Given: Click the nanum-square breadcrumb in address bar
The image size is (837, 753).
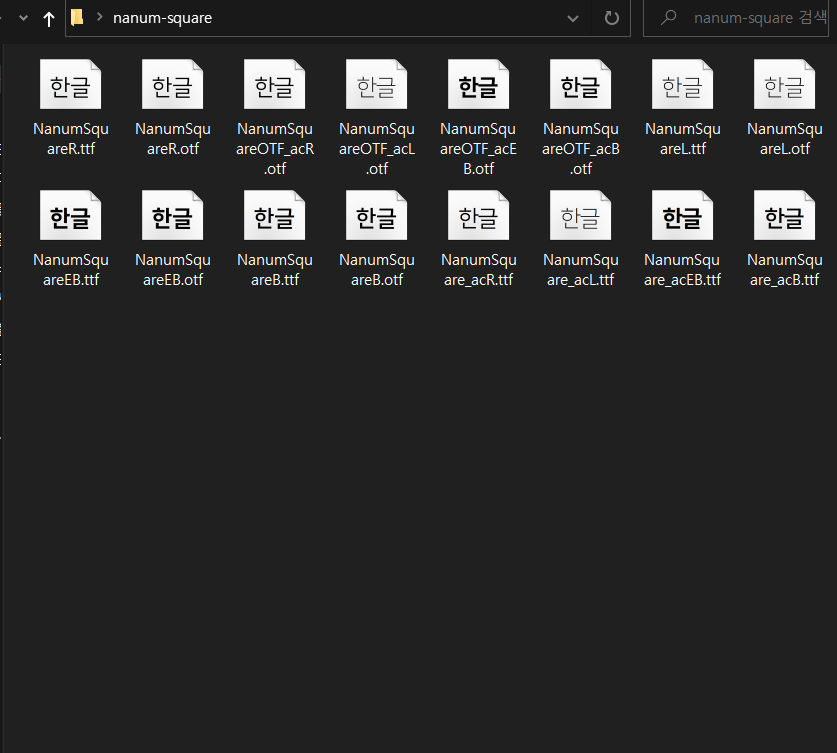Looking at the screenshot, I should (162, 18).
